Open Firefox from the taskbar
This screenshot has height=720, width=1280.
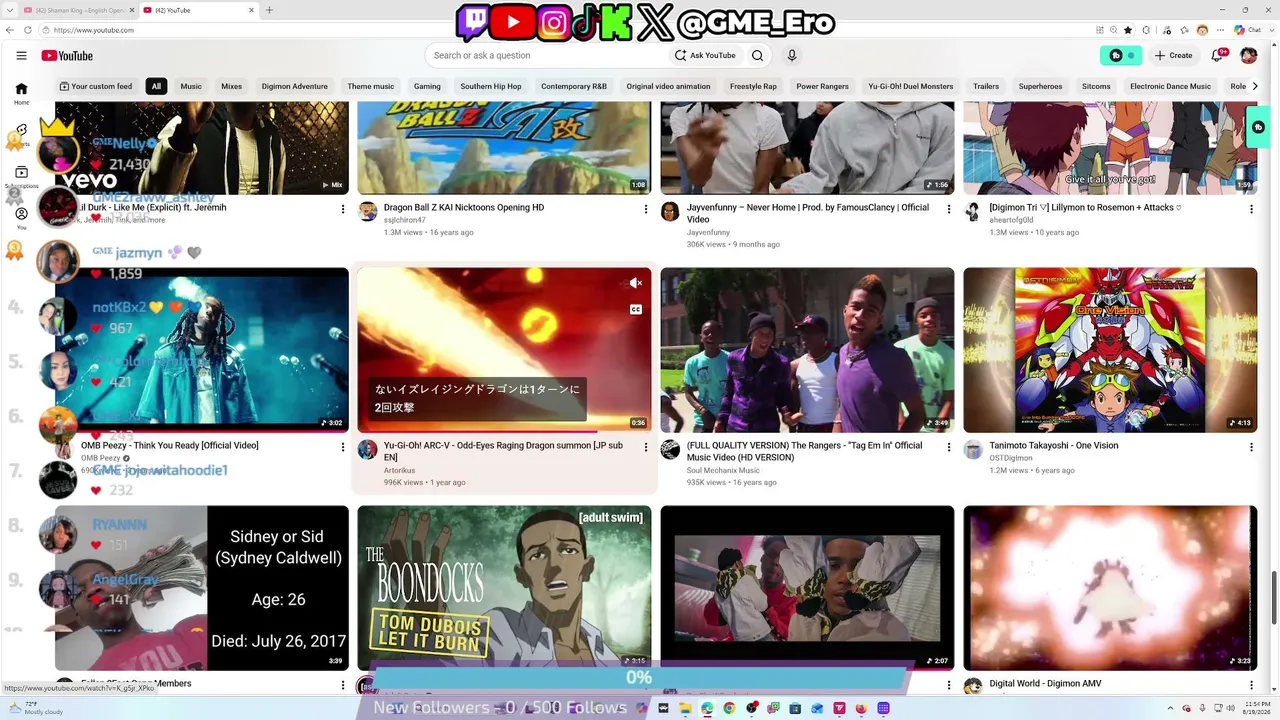(x=861, y=708)
